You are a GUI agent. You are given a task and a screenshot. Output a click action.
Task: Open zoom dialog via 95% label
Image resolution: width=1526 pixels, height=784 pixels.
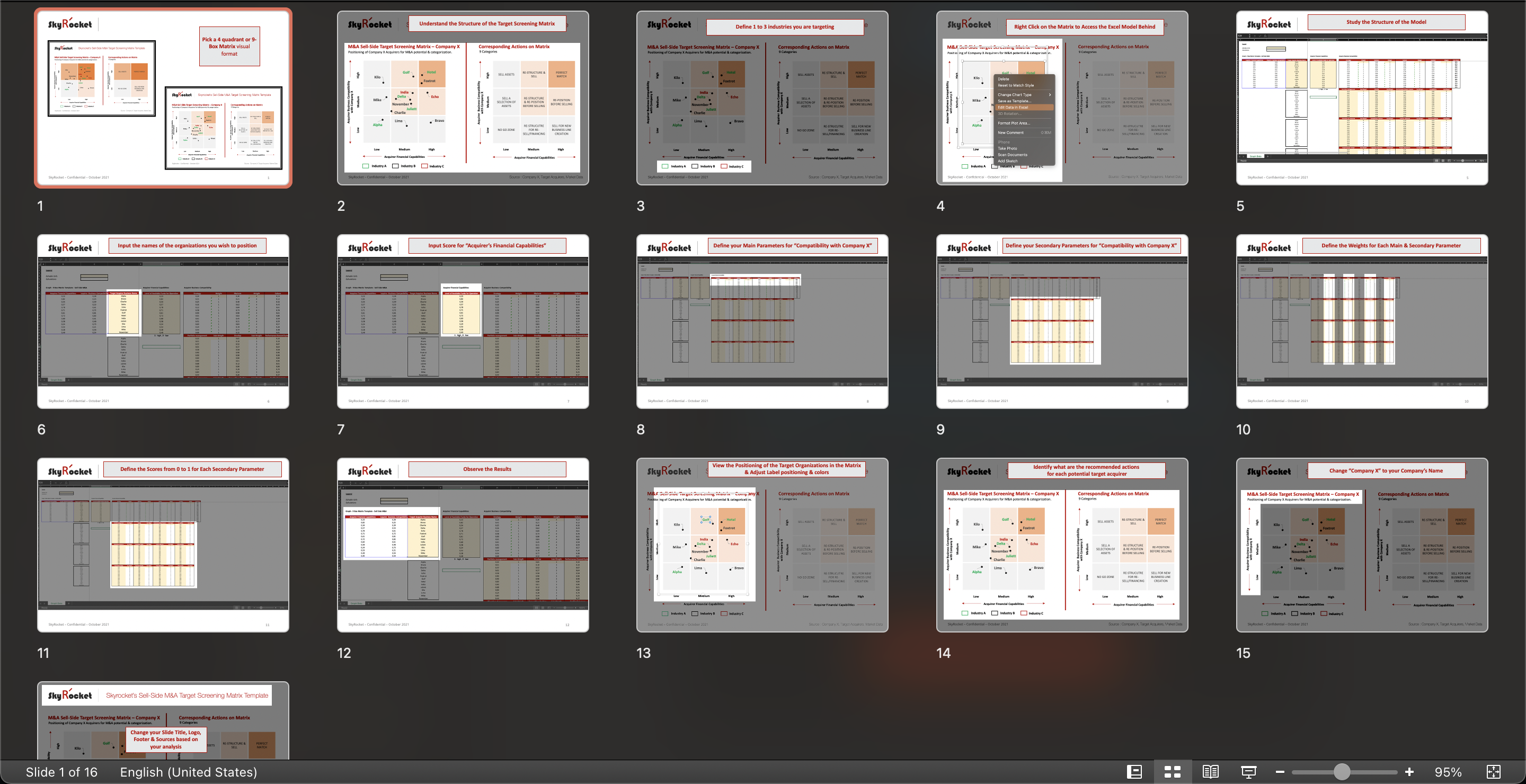[x=1448, y=772]
